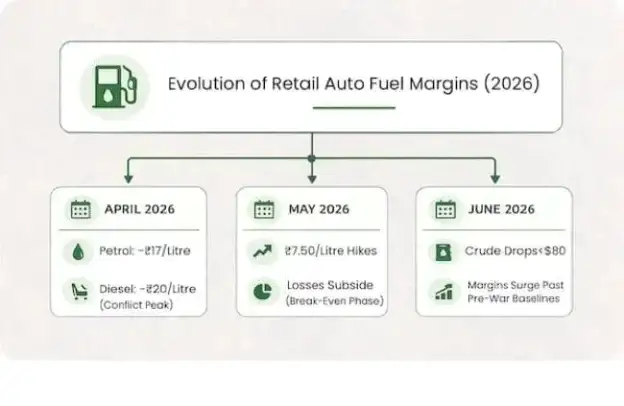Click the upward trend arrow icon
Viewport: 624px width, 406px height.
point(263,251)
